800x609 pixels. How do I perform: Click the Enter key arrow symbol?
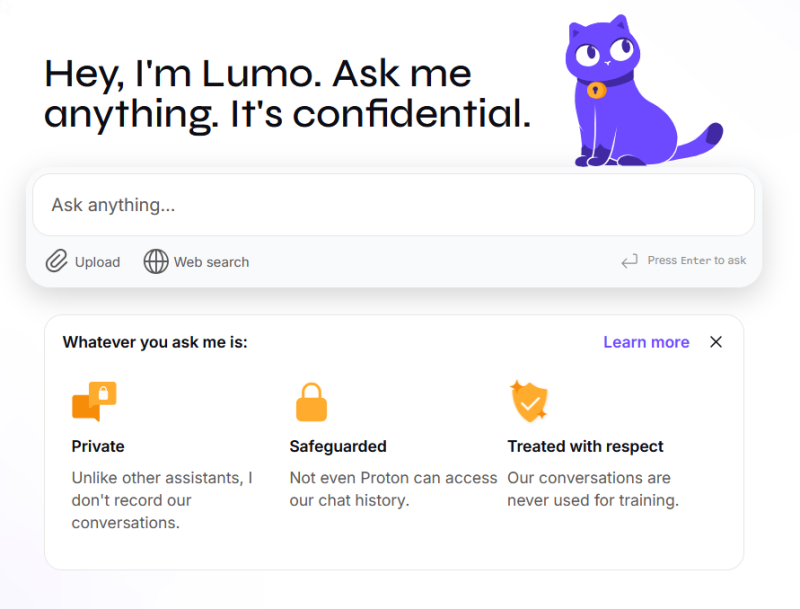click(629, 260)
